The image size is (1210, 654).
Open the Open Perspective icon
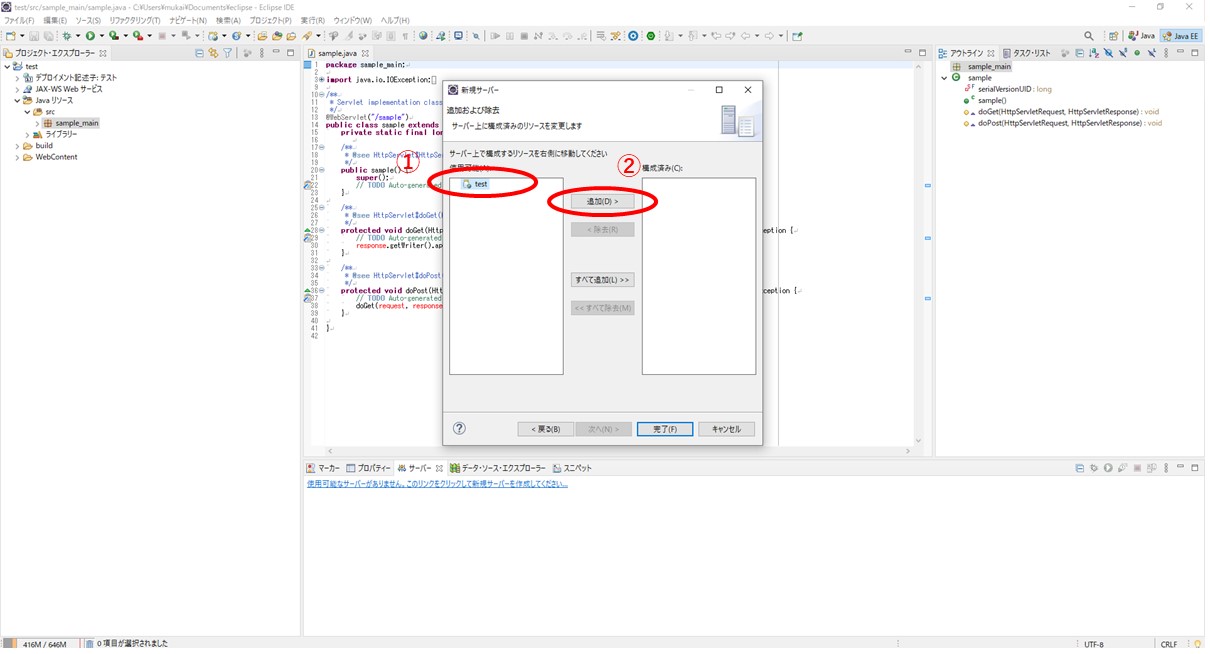1114,36
